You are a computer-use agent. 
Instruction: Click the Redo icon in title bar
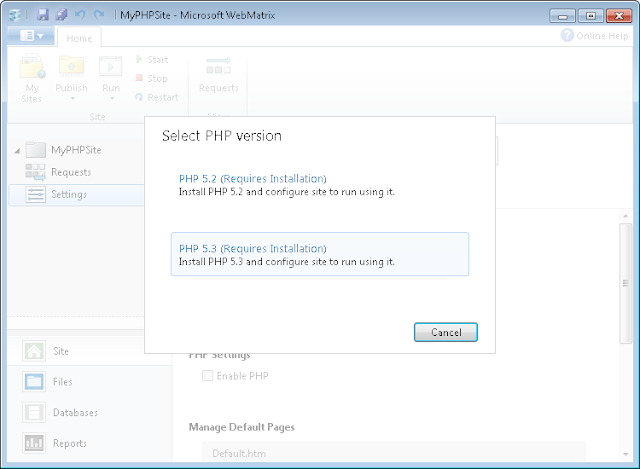(99, 15)
